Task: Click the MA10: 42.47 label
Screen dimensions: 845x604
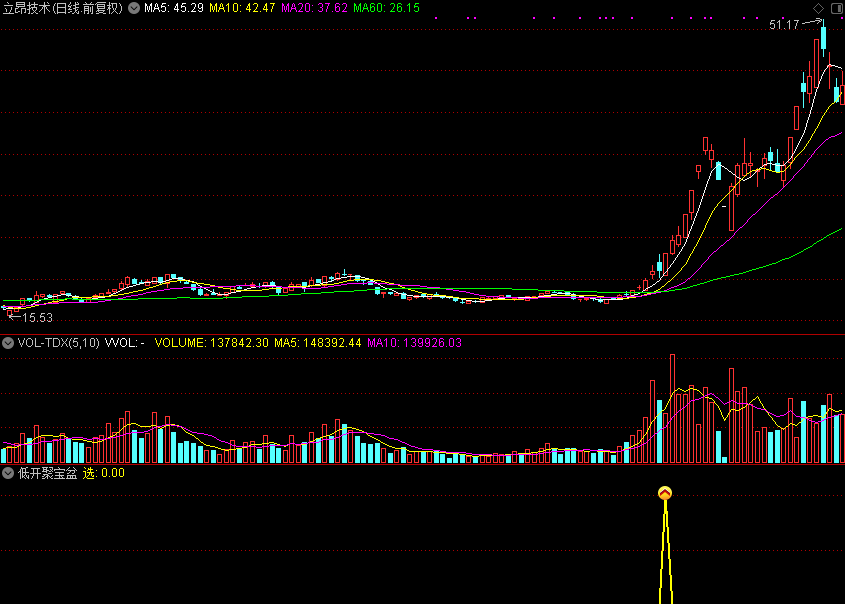Action: click(242, 8)
